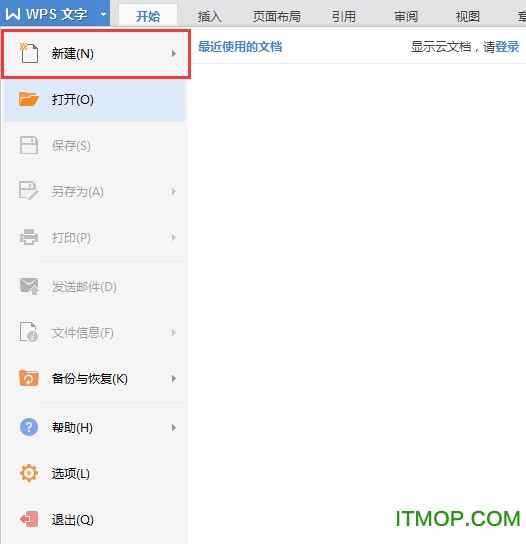Click the orange backup icon for 备份与恢复(K)

[x=28, y=378]
